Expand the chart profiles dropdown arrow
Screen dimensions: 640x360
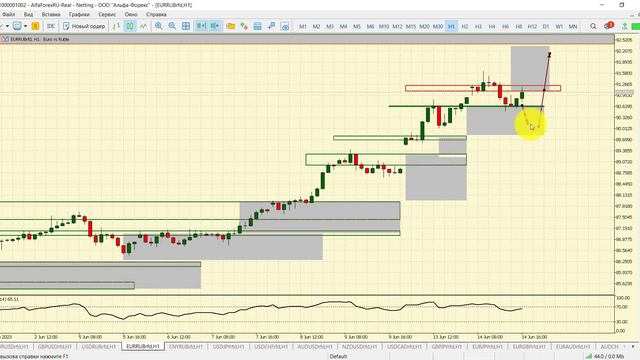point(25,26)
